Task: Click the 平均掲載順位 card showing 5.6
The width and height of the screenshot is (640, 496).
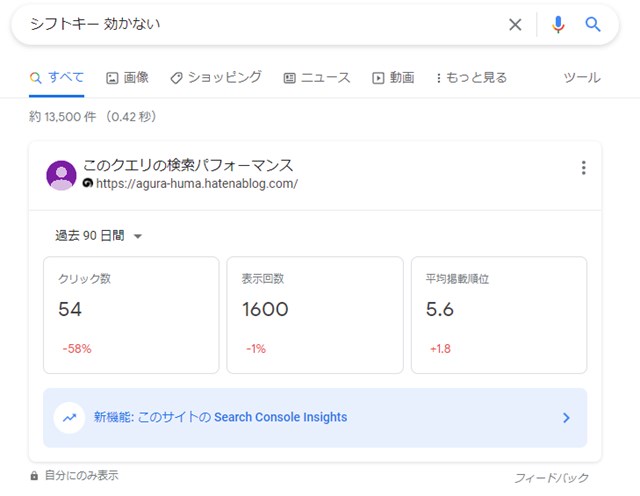Action: tap(499, 315)
